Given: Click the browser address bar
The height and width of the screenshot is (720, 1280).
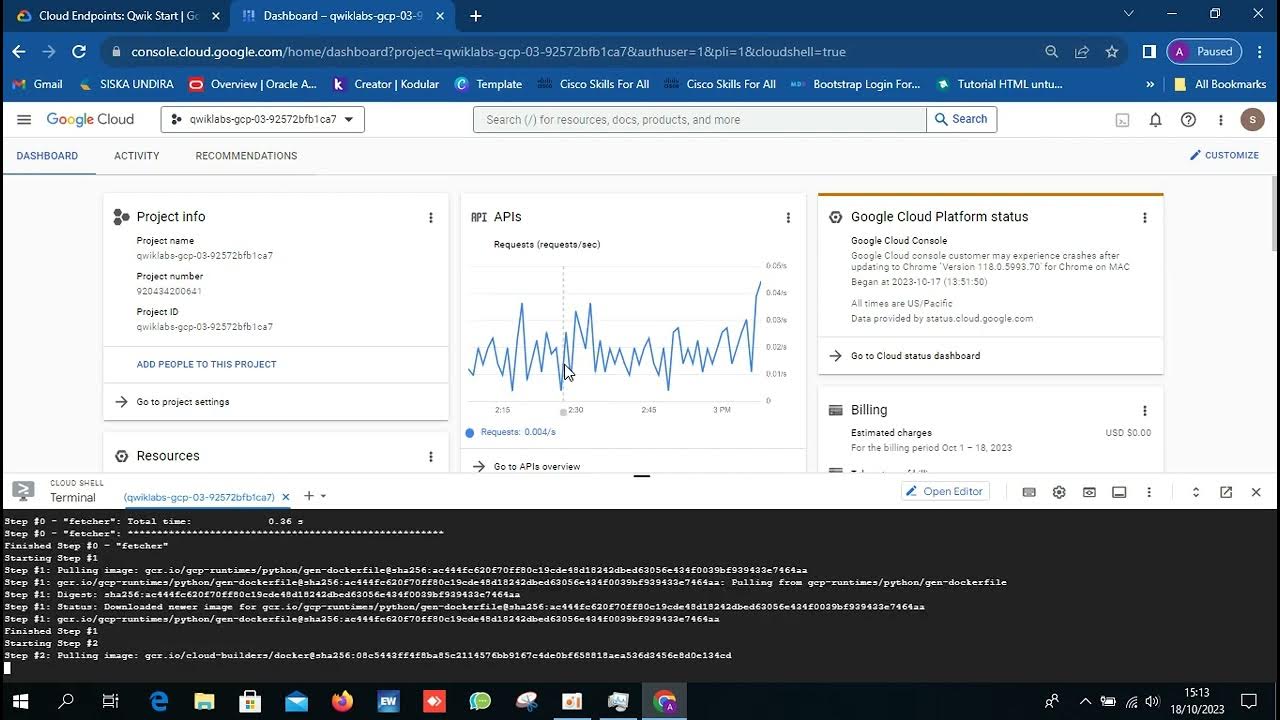Looking at the screenshot, I should click(570, 52).
